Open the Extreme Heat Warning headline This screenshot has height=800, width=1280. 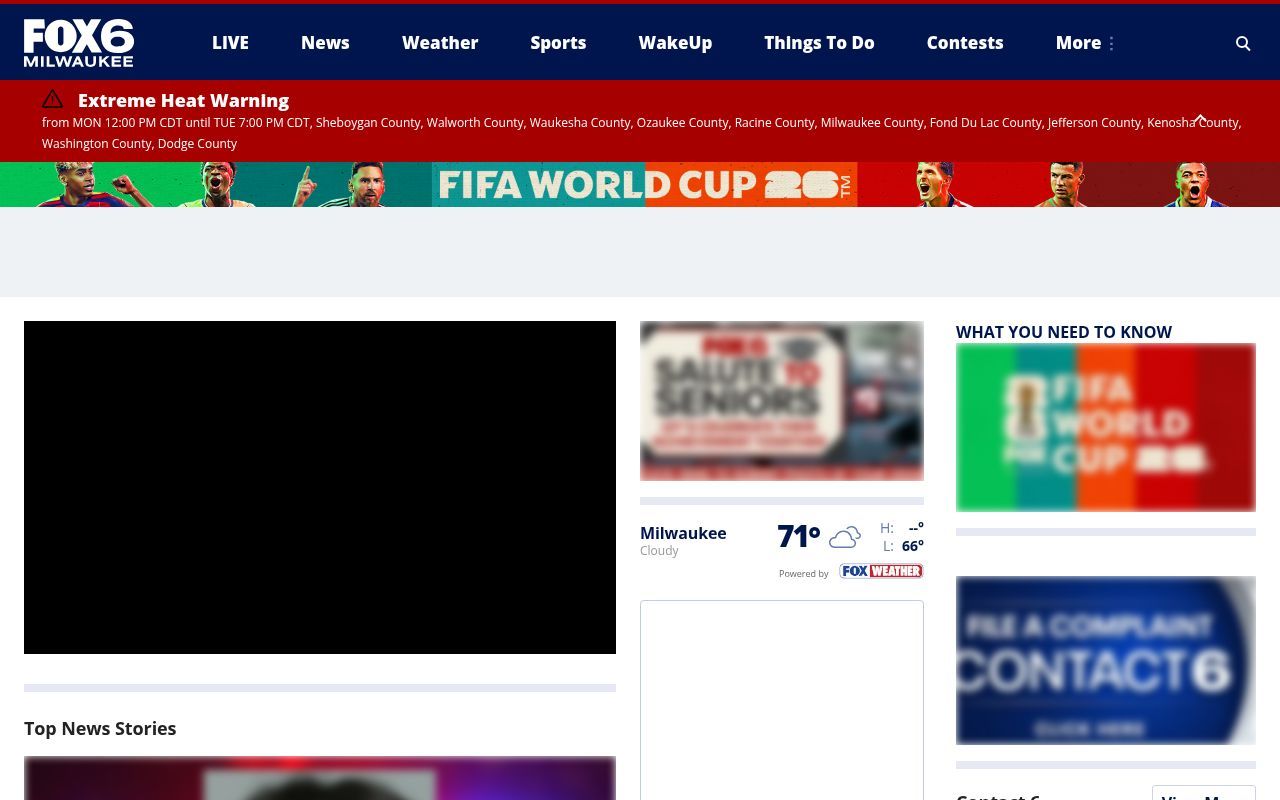(183, 100)
